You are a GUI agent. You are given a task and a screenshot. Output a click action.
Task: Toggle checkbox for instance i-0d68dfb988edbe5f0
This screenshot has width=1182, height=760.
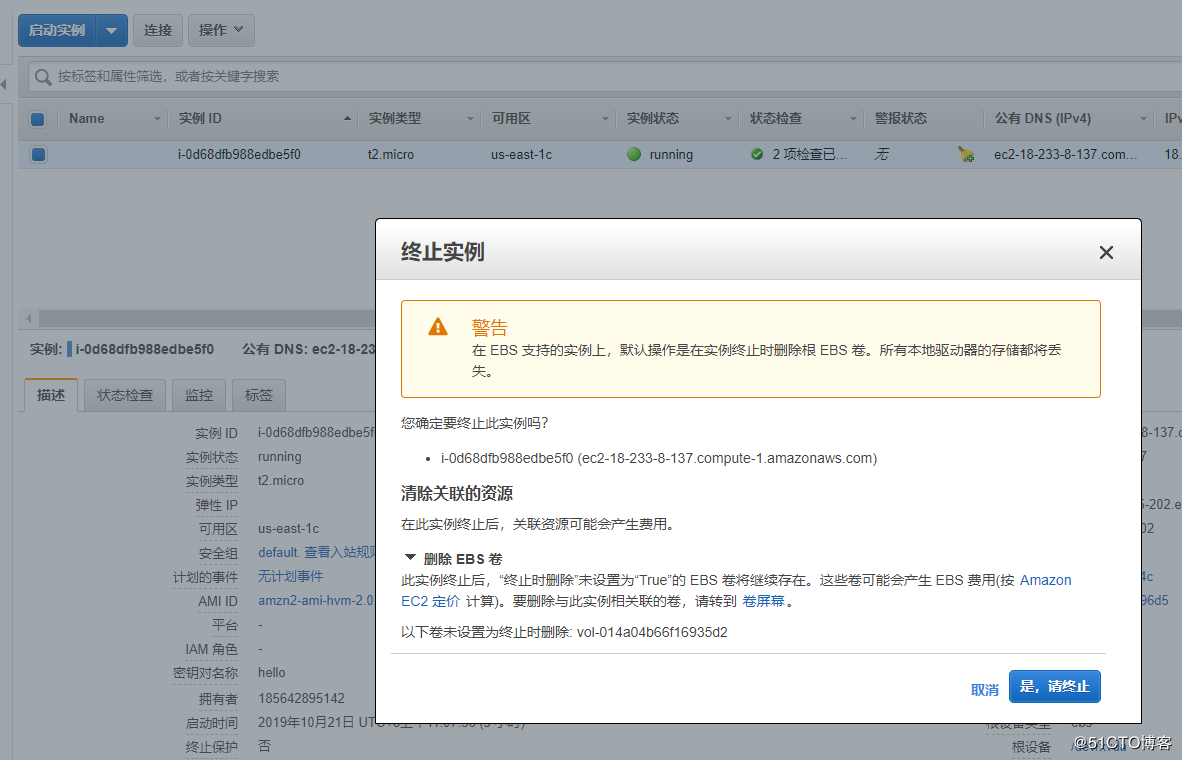pyautogui.click(x=38, y=154)
